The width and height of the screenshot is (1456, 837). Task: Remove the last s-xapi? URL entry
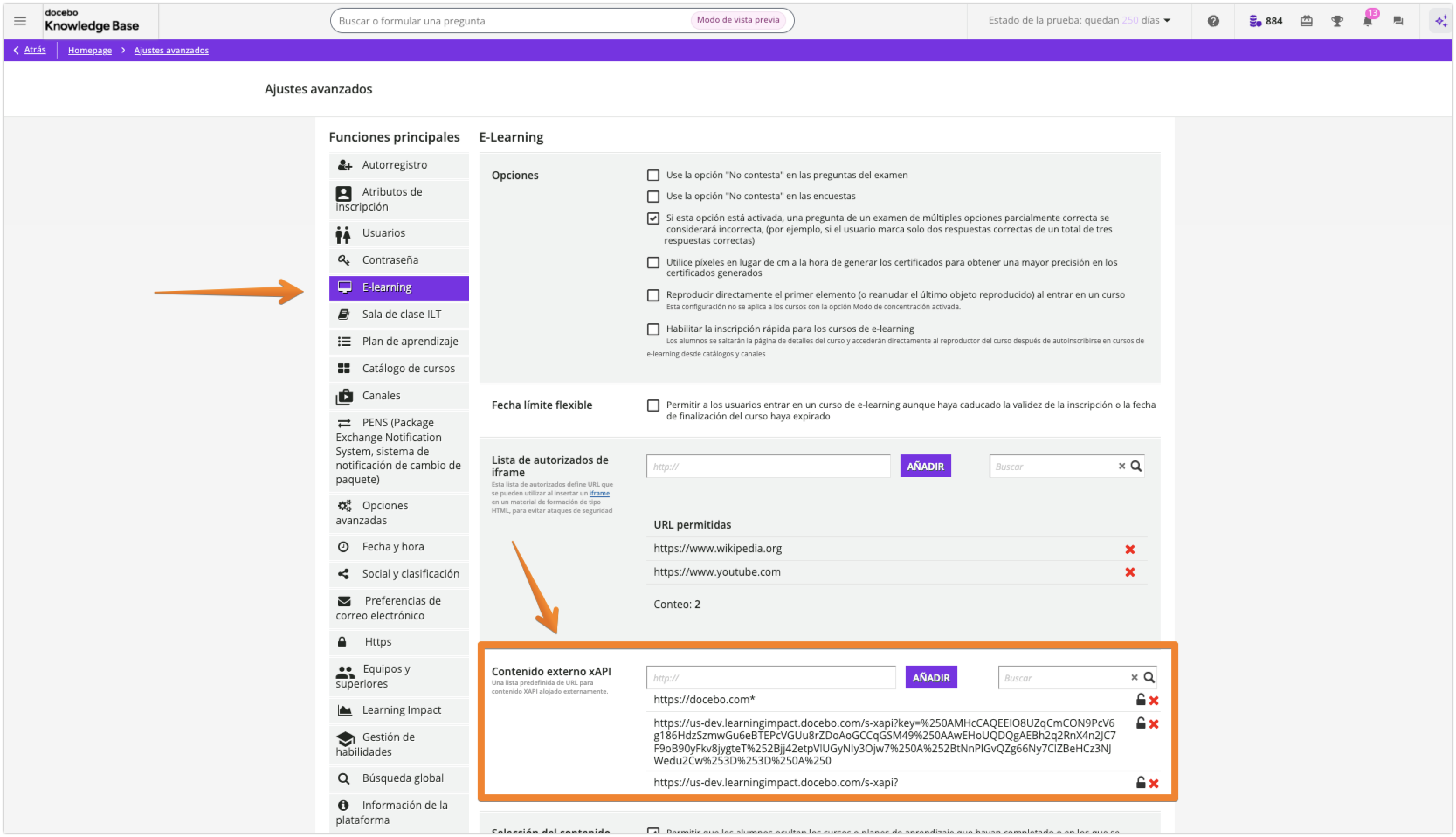tap(1153, 784)
